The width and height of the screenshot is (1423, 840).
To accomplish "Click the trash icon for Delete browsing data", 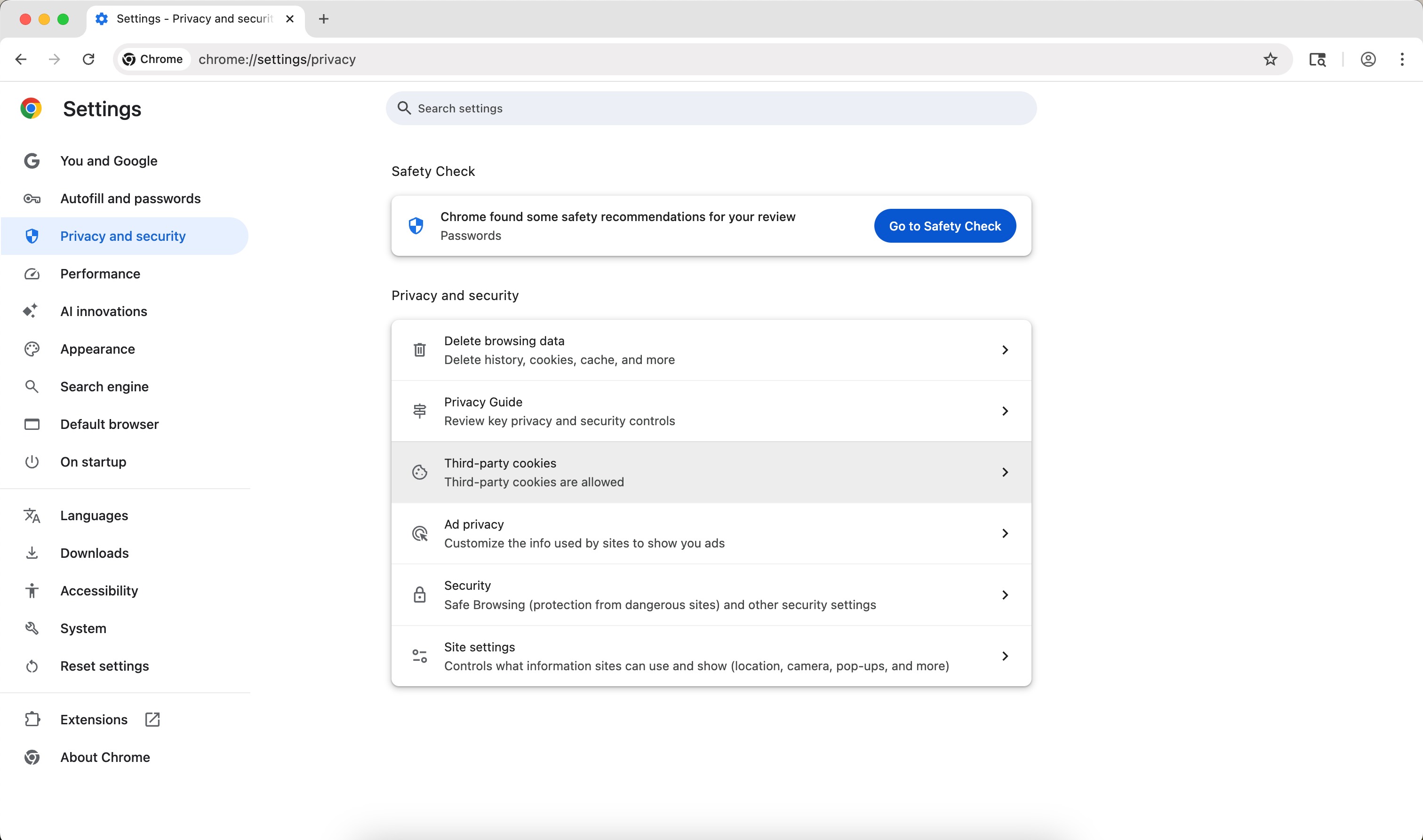I will coord(420,350).
